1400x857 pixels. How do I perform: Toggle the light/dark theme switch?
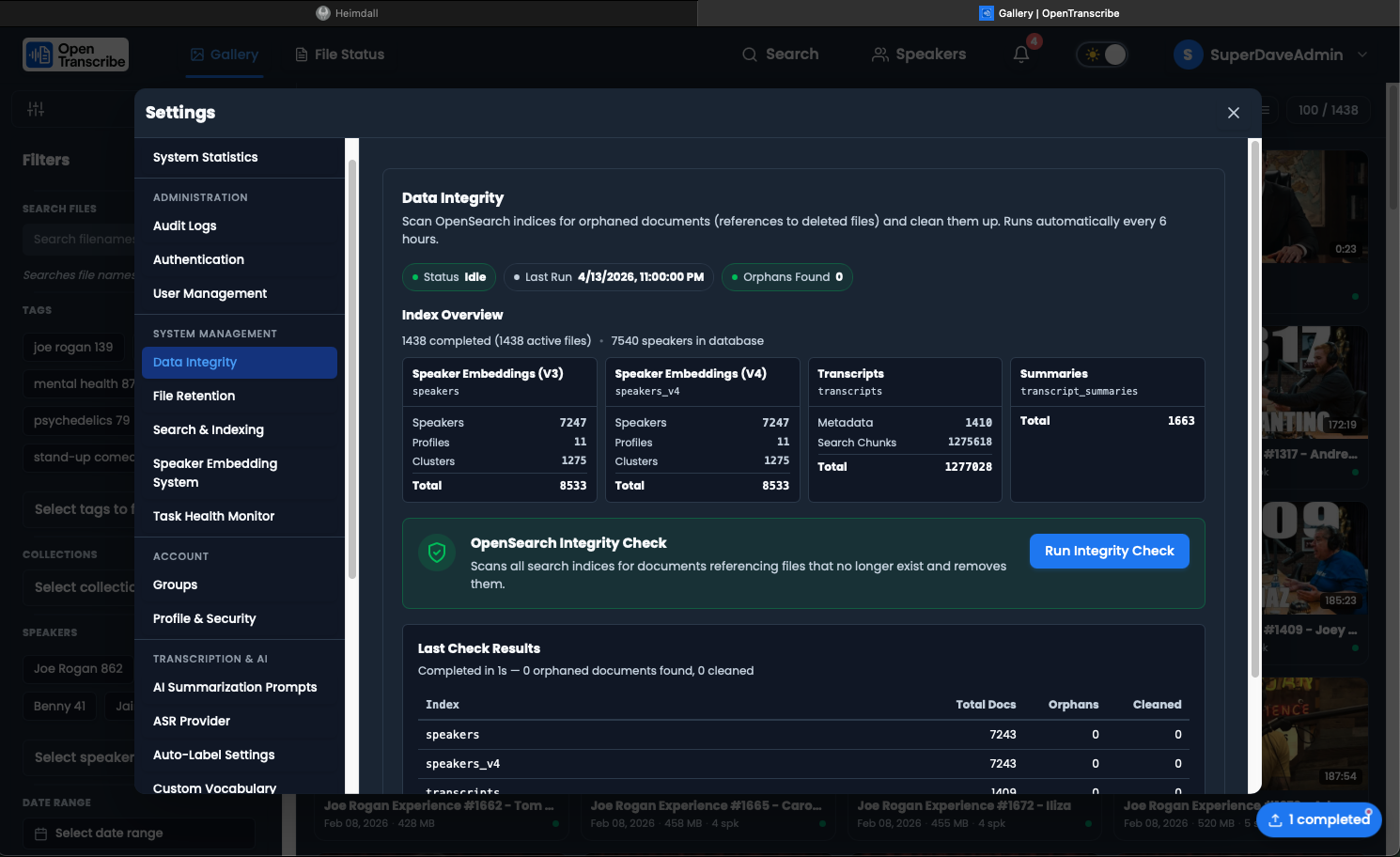[1102, 55]
